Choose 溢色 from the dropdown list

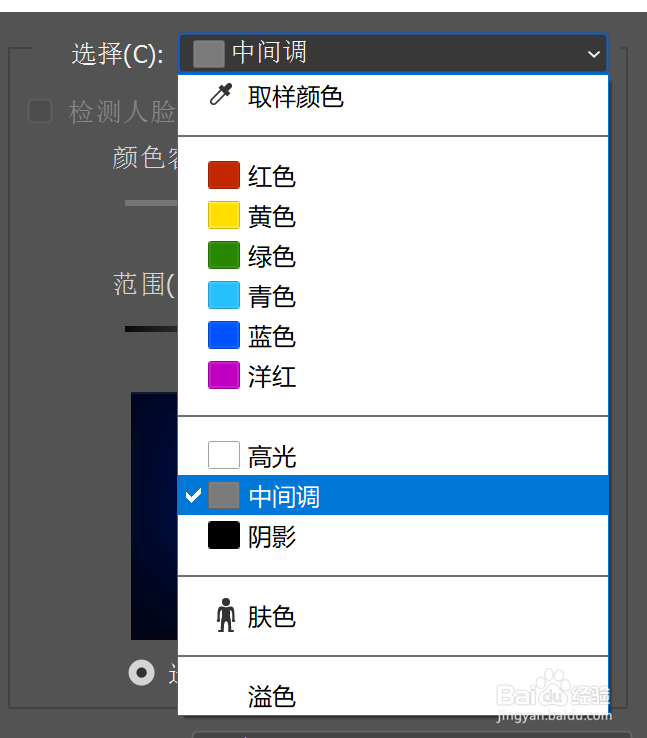pyautogui.click(x=272, y=696)
